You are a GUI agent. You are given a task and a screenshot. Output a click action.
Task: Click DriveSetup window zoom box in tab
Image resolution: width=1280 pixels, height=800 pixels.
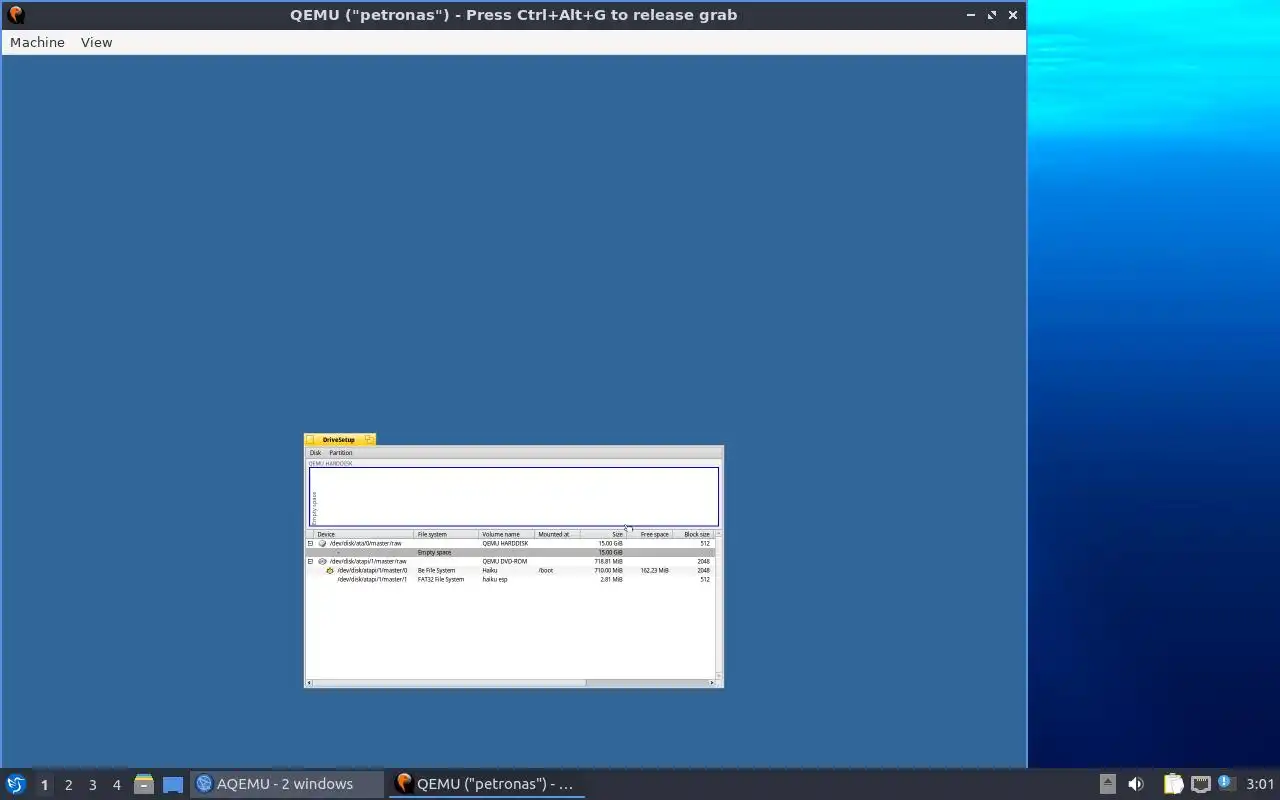click(x=369, y=439)
